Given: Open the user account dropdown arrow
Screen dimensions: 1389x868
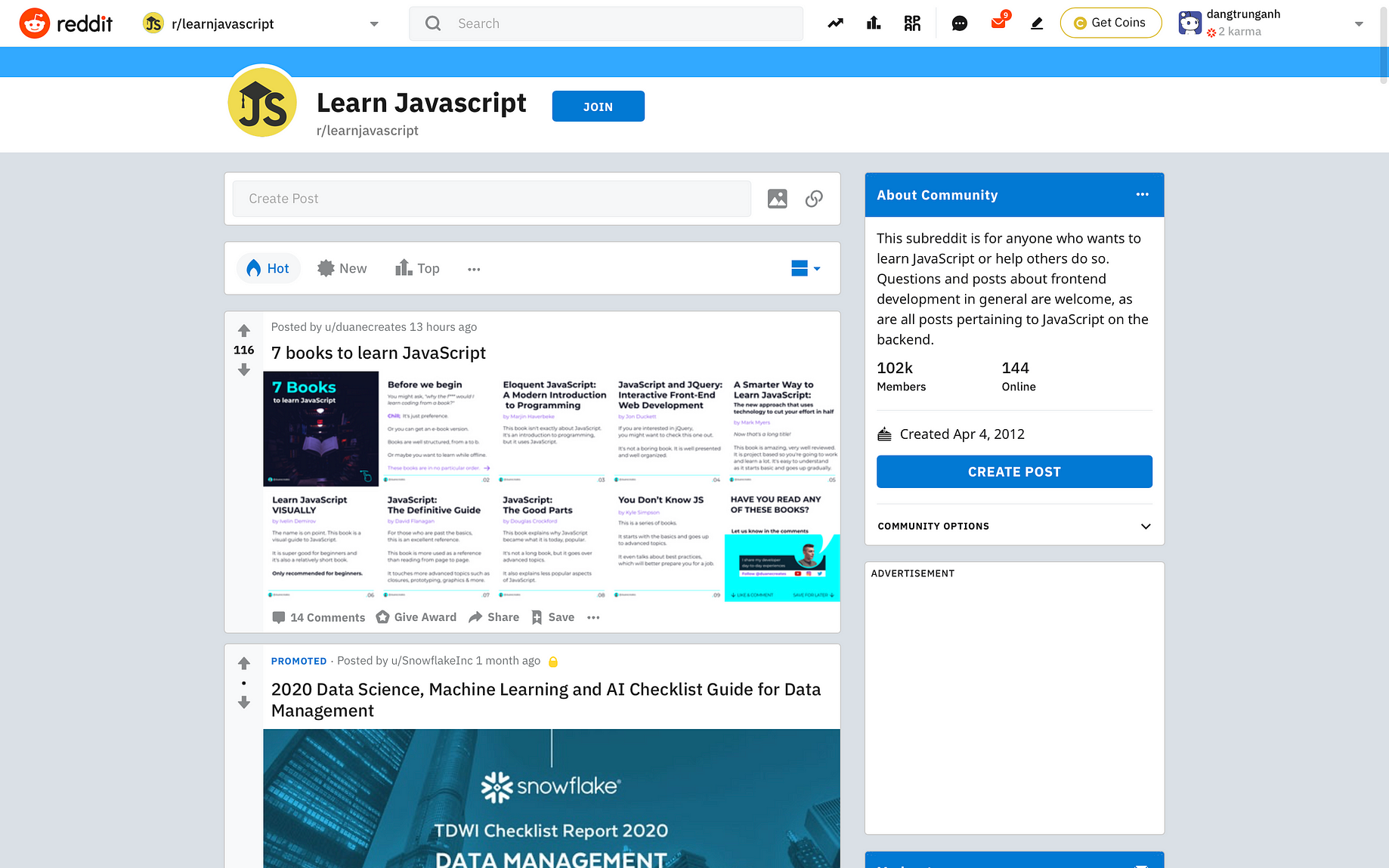Looking at the screenshot, I should click(1359, 24).
